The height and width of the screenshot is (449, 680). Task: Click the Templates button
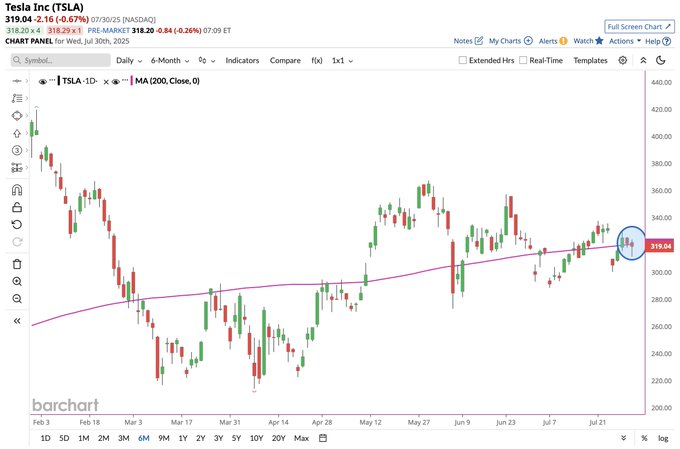click(590, 61)
